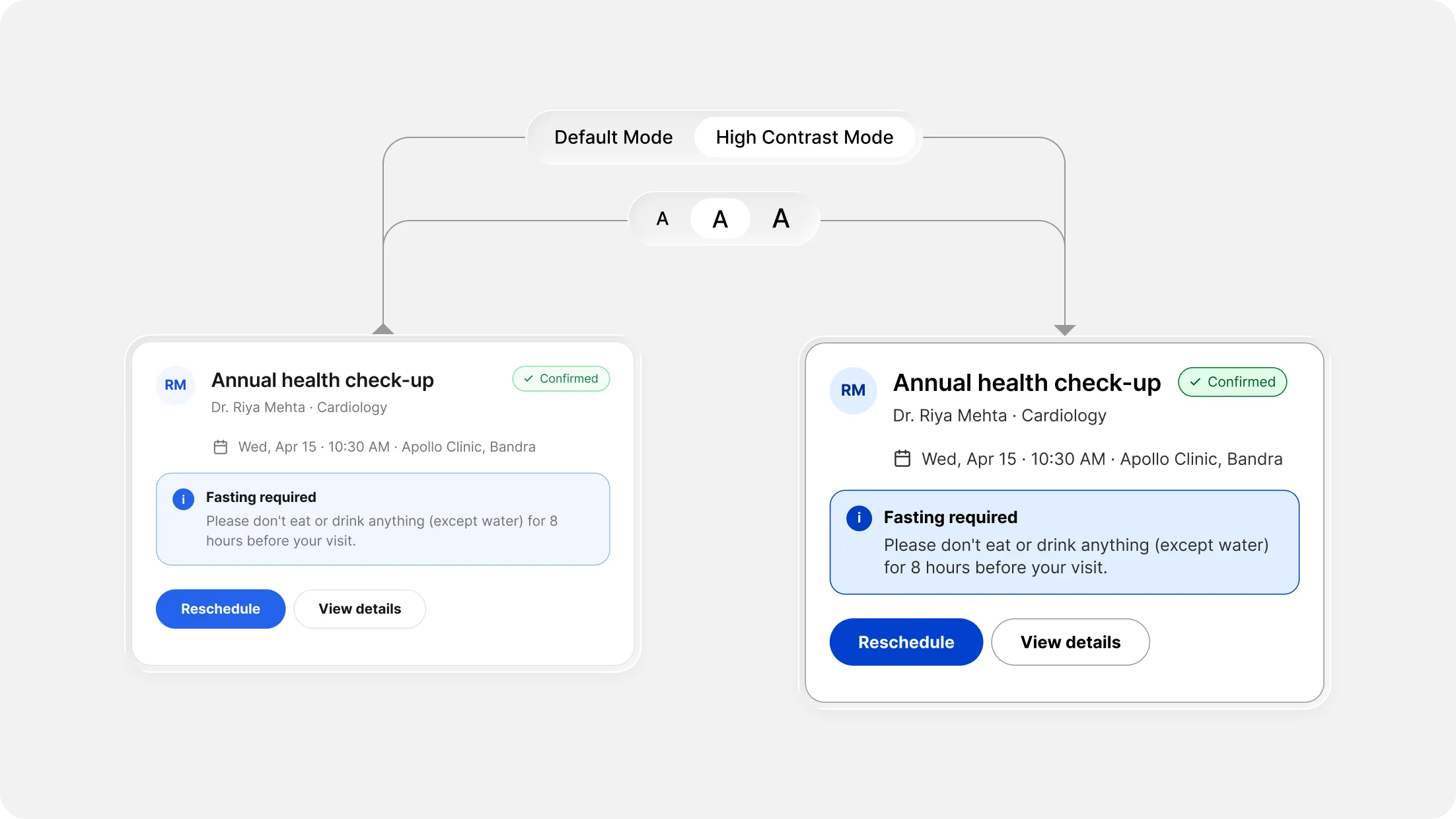Select the smallest A text size option
This screenshot has width=1456, height=819.
[x=663, y=219]
